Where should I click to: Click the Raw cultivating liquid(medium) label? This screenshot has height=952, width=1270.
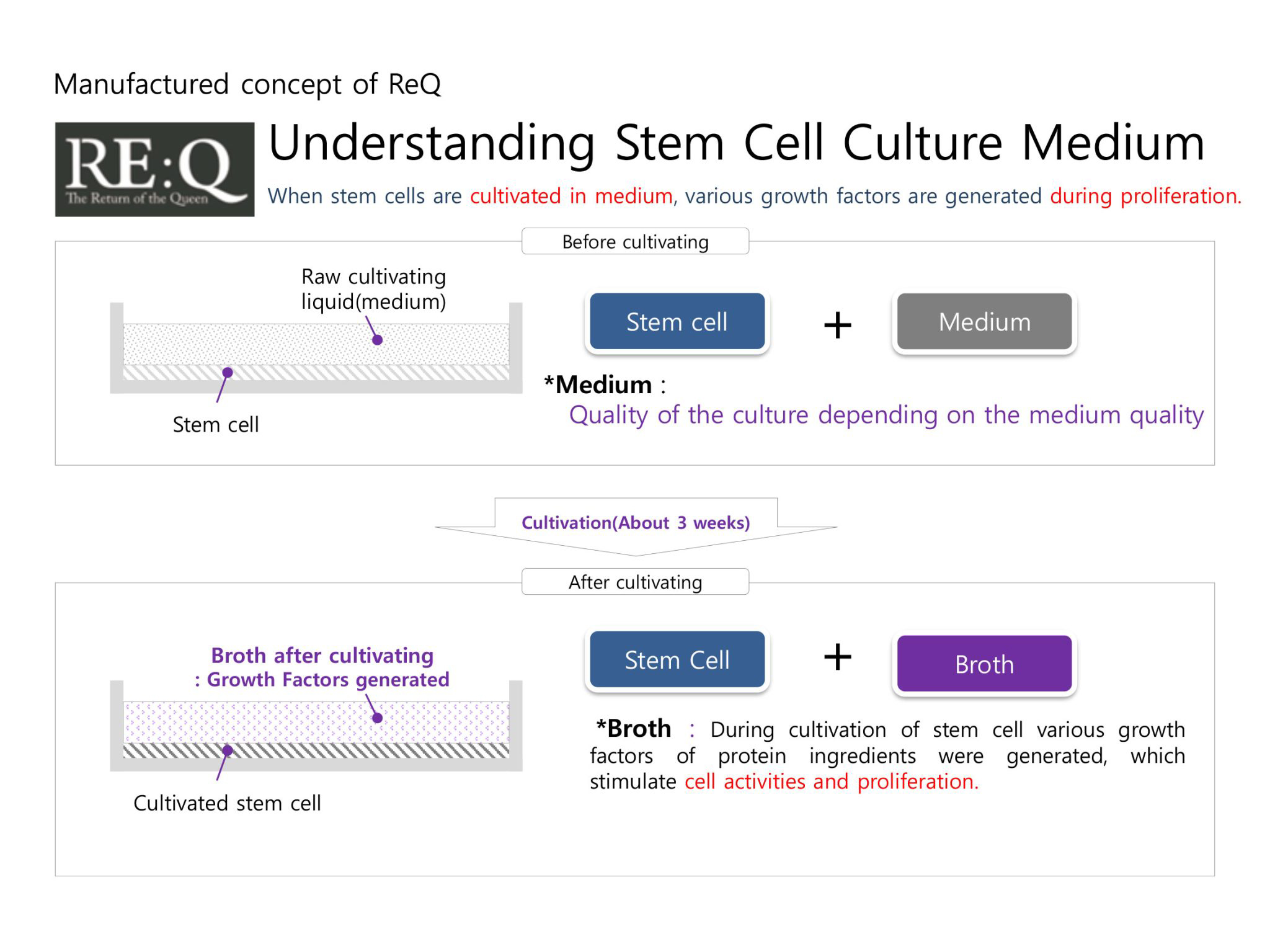[373, 289]
